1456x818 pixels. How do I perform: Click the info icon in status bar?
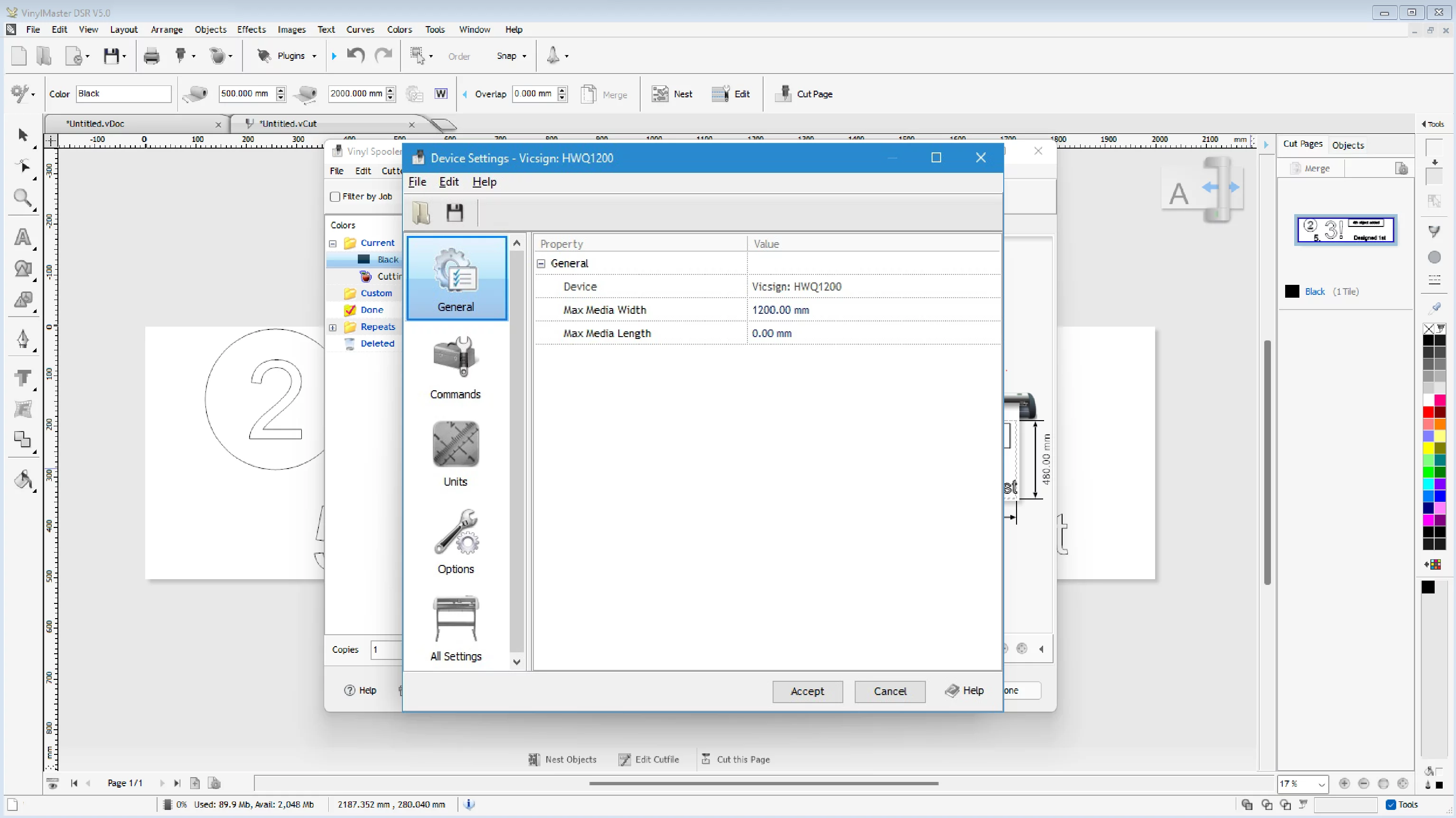(469, 804)
